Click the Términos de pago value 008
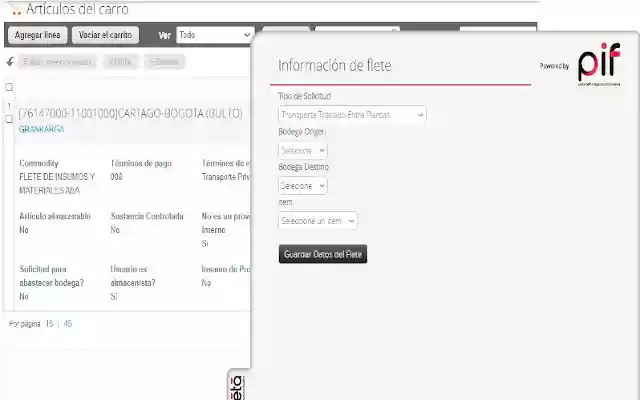 [116, 177]
